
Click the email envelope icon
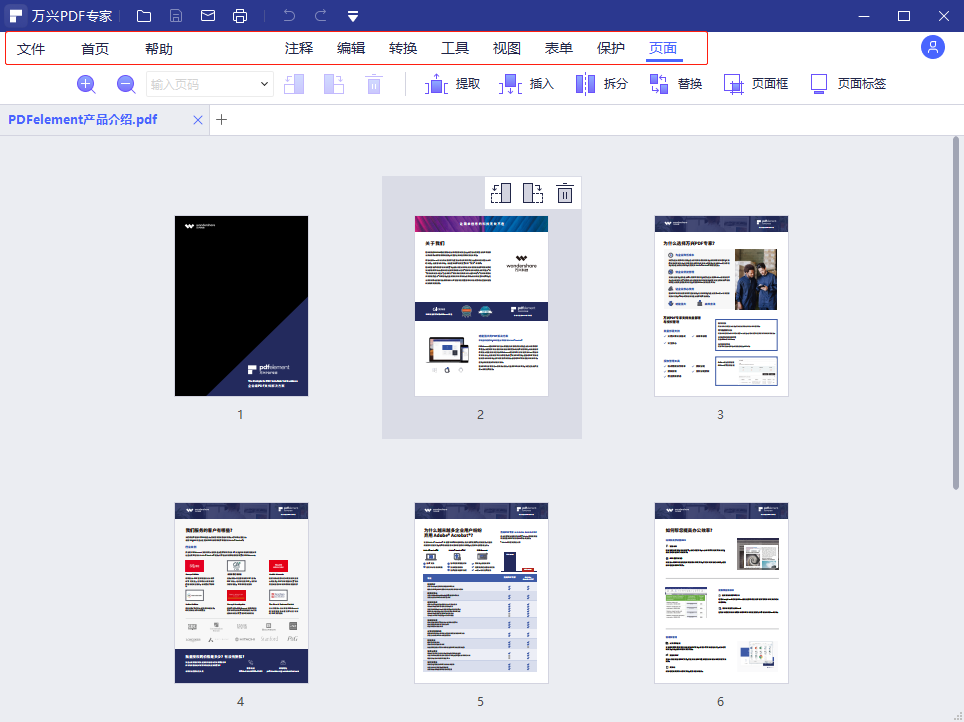coord(208,16)
